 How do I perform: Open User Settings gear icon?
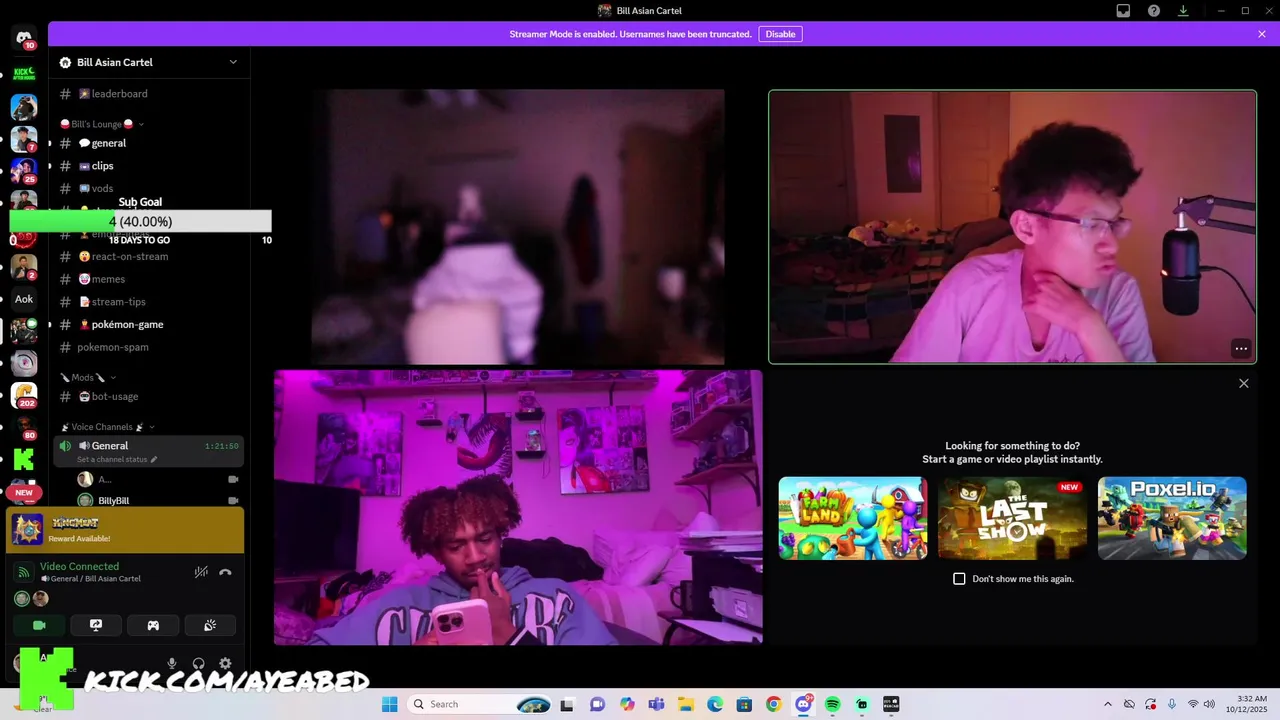[x=225, y=663]
